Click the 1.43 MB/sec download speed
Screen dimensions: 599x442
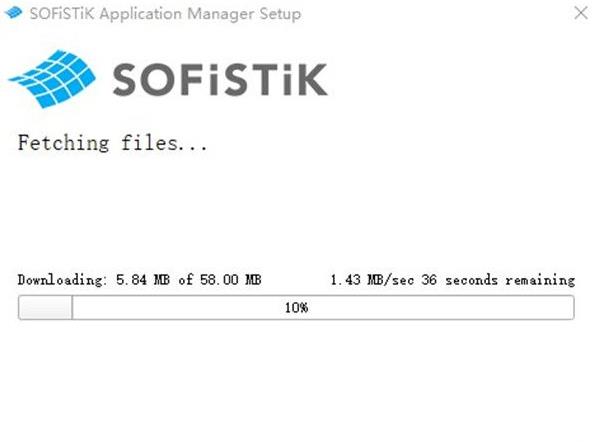coord(372,280)
